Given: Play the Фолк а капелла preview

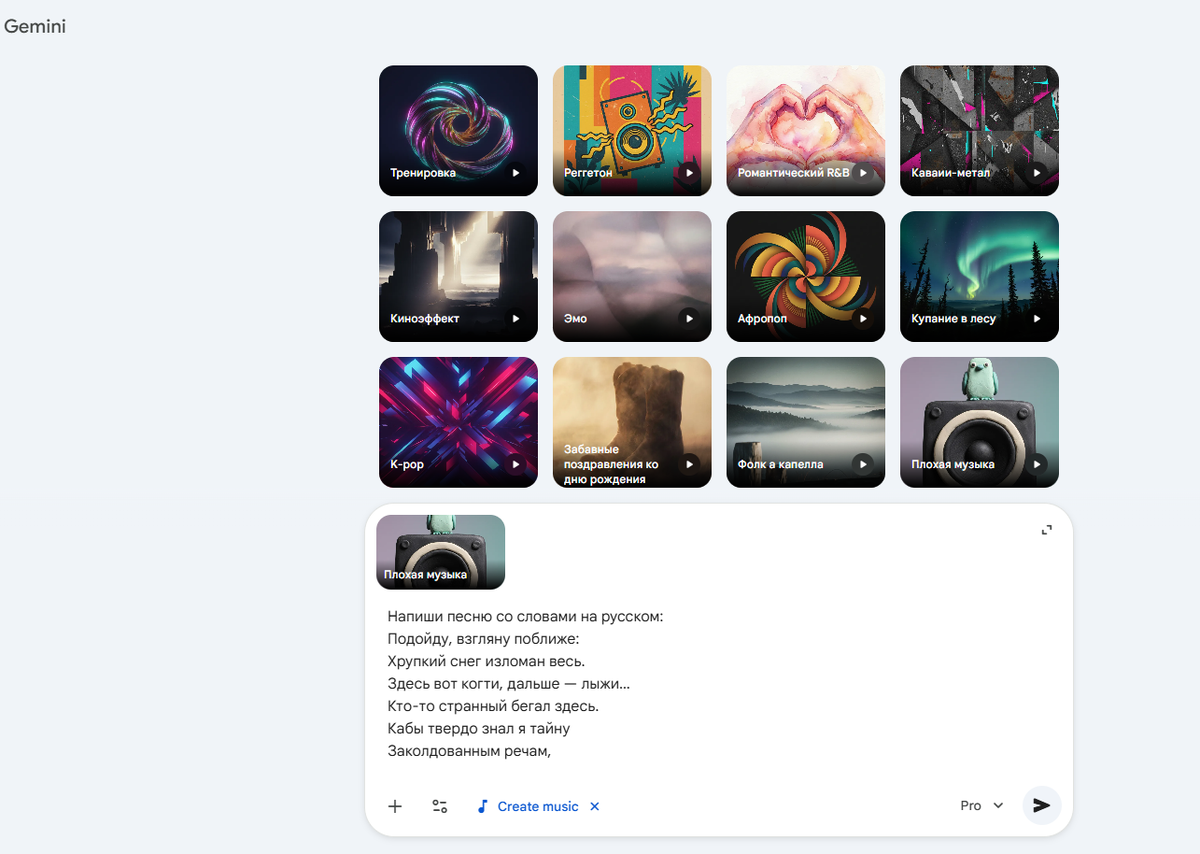Looking at the screenshot, I should click(x=863, y=464).
